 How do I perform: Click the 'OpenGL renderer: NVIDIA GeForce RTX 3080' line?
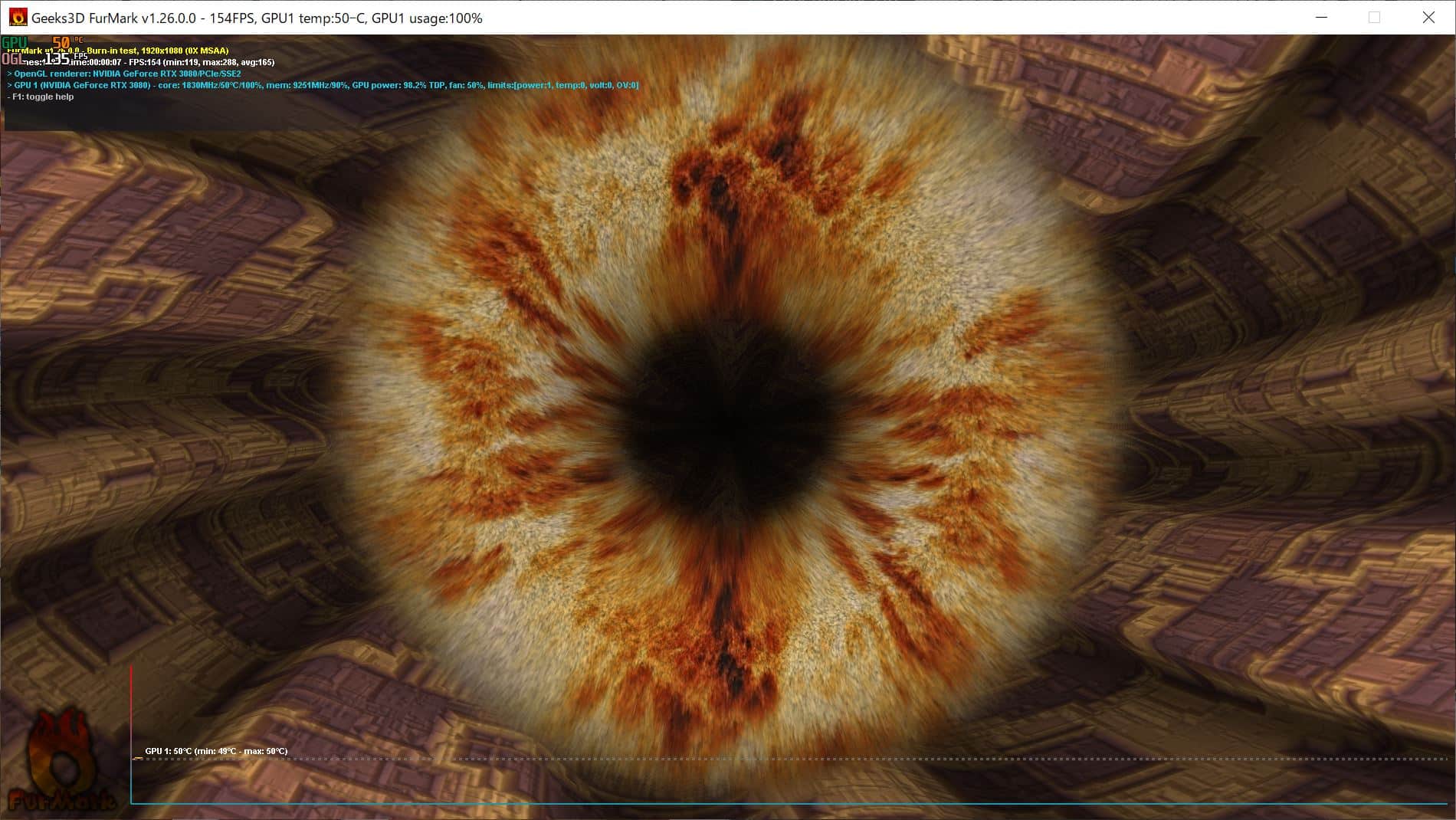124,74
